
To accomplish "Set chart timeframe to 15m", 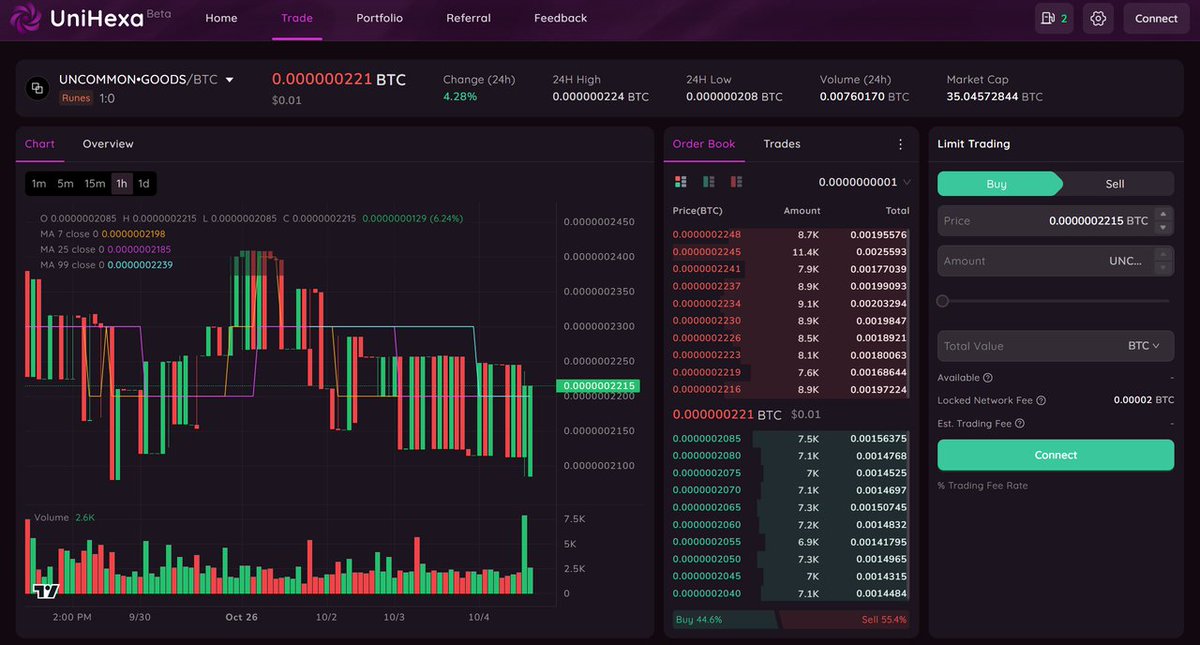I will (95, 184).
